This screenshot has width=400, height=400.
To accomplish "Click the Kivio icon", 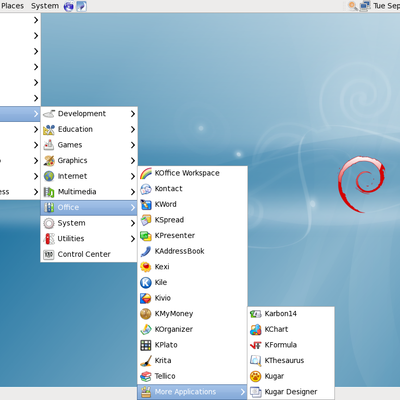I will pos(146,298).
